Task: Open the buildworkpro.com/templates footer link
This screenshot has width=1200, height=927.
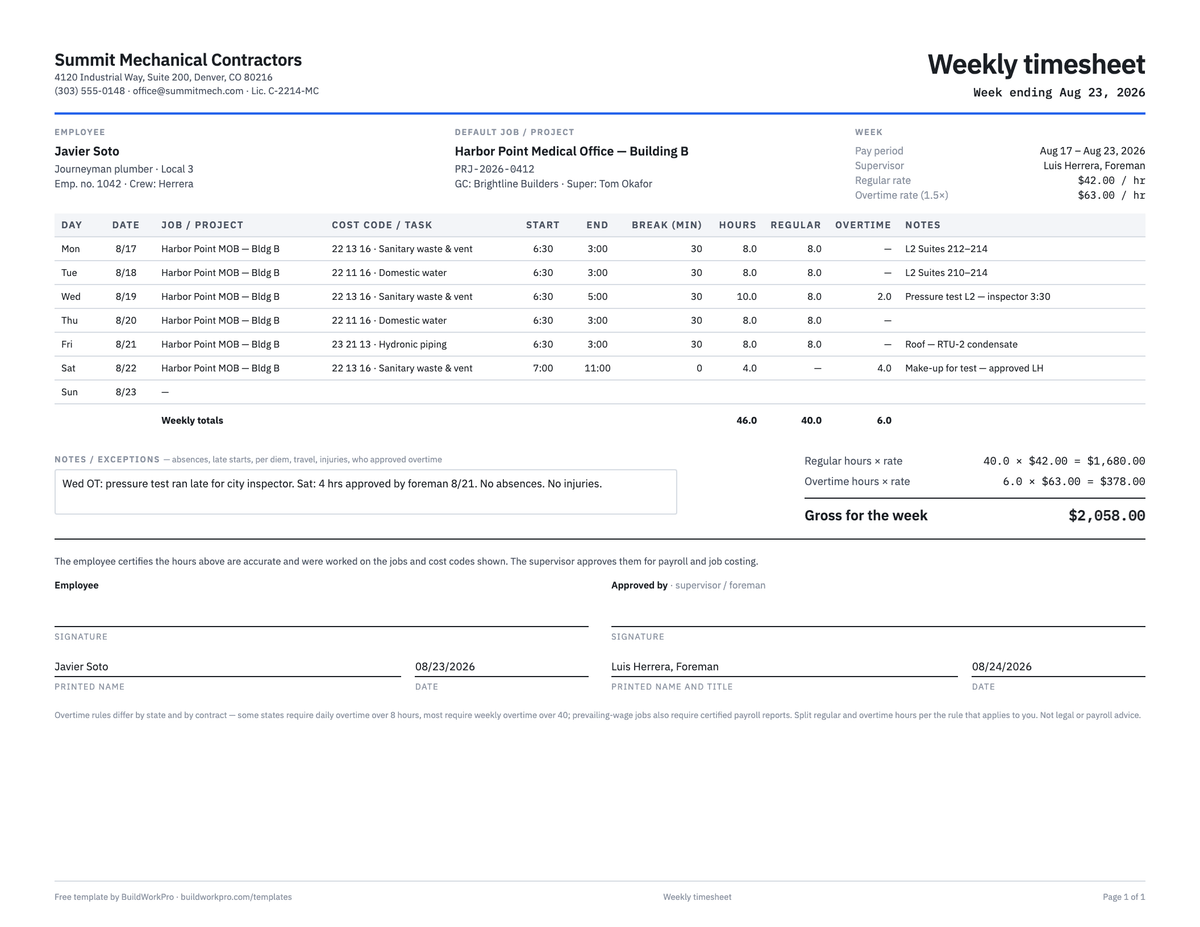Action: click(x=236, y=897)
